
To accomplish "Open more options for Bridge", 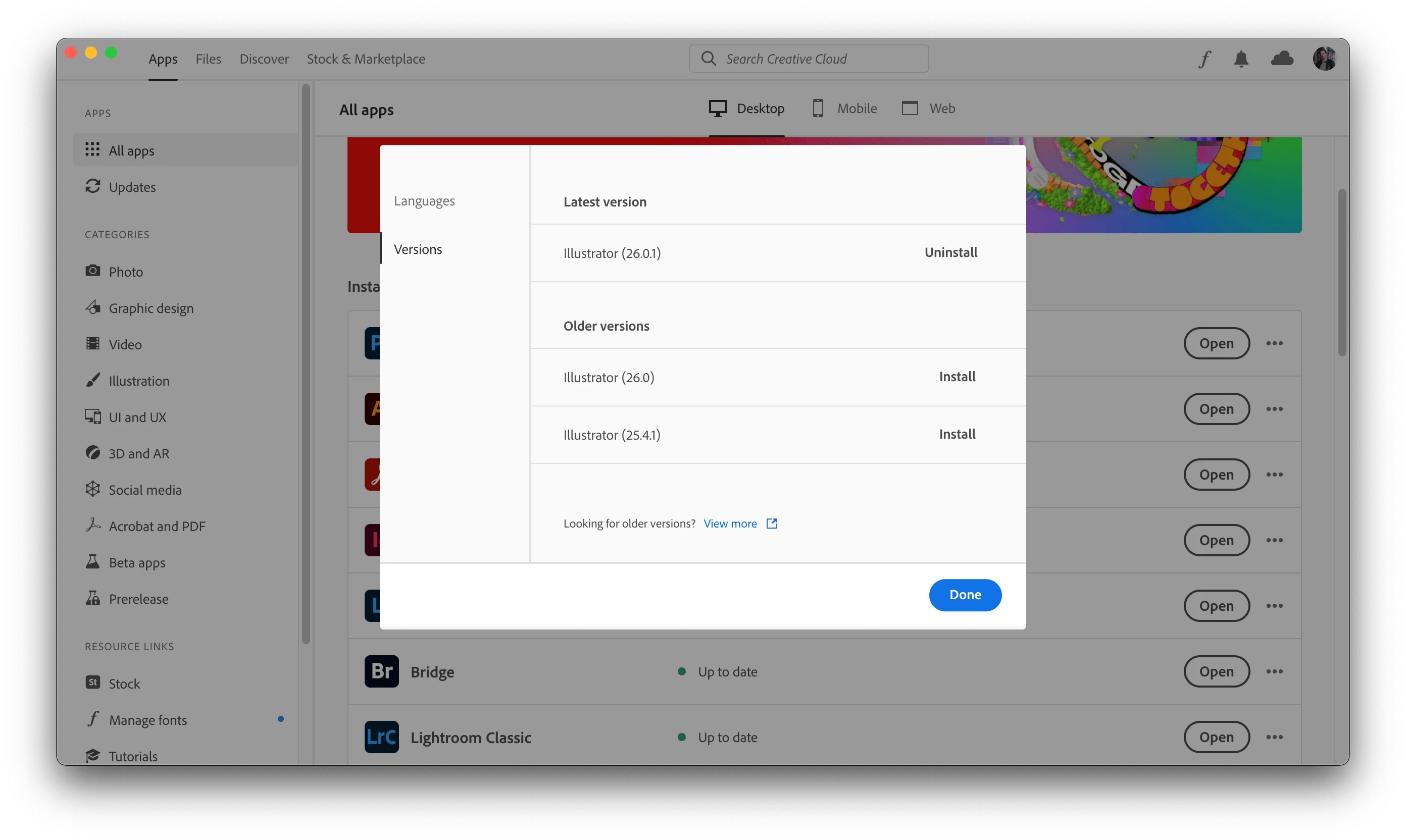I will tap(1274, 671).
